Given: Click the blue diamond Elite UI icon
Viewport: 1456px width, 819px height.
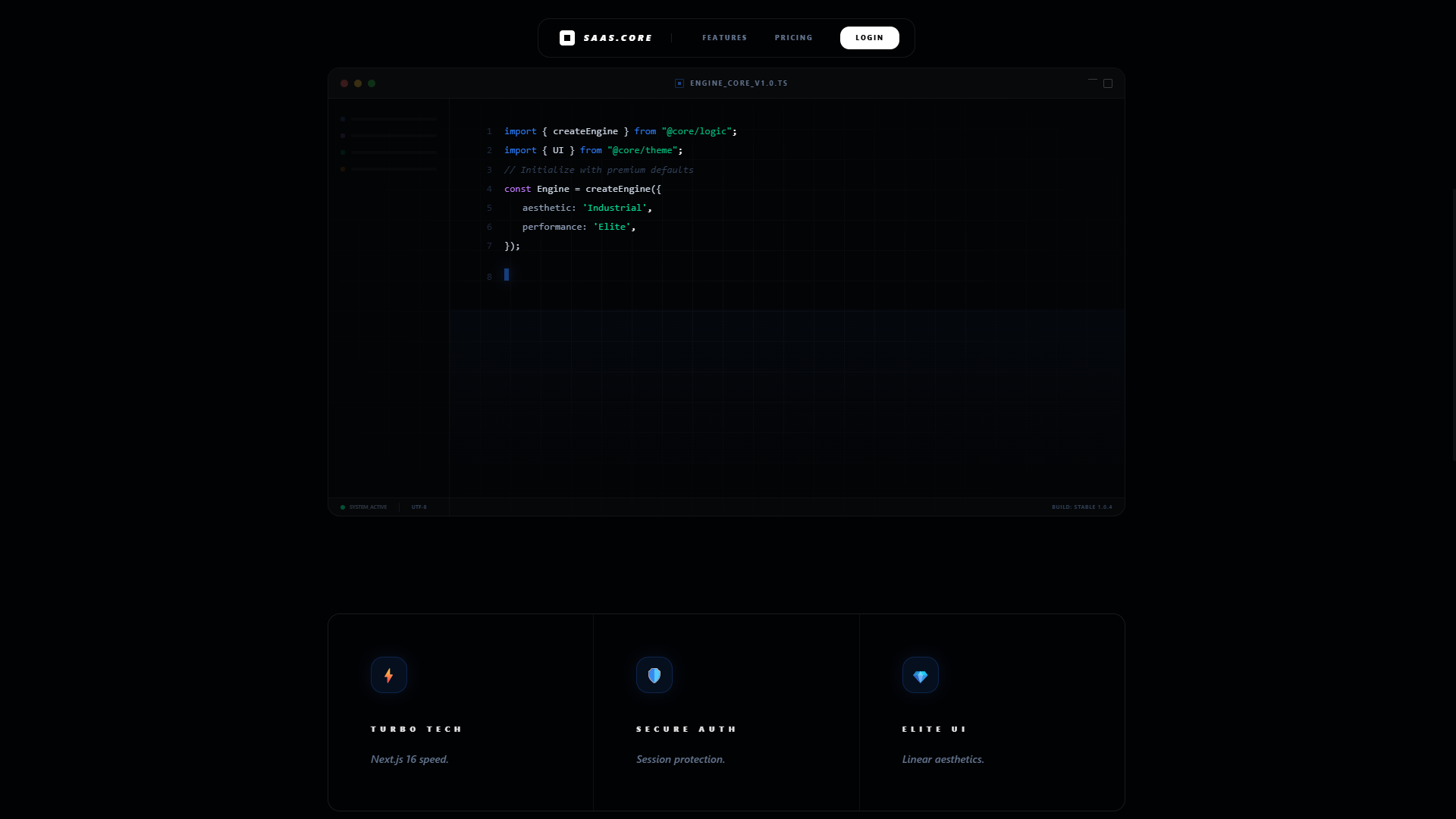Looking at the screenshot, I should click(920, 675).
